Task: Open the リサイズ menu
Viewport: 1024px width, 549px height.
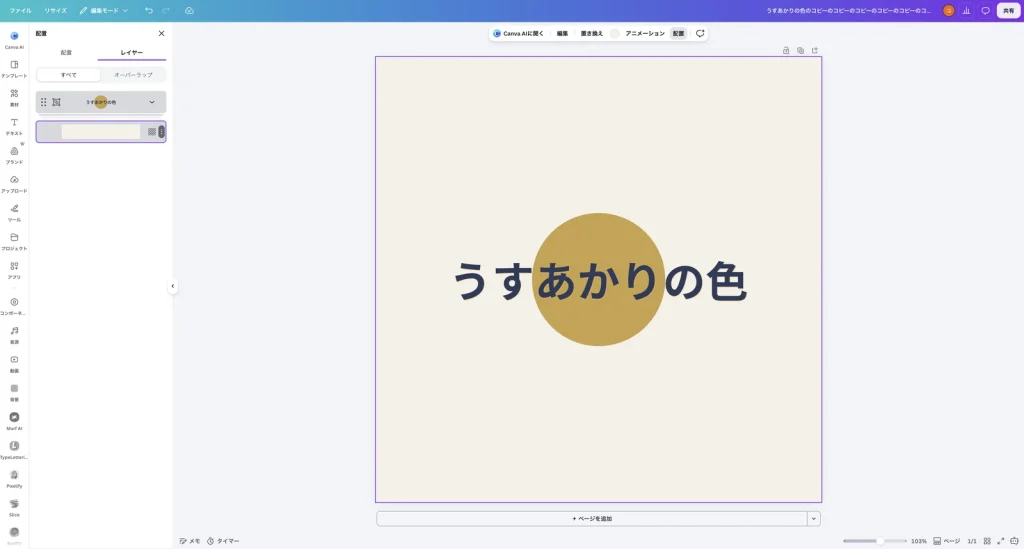Action: tap(56, 10)
